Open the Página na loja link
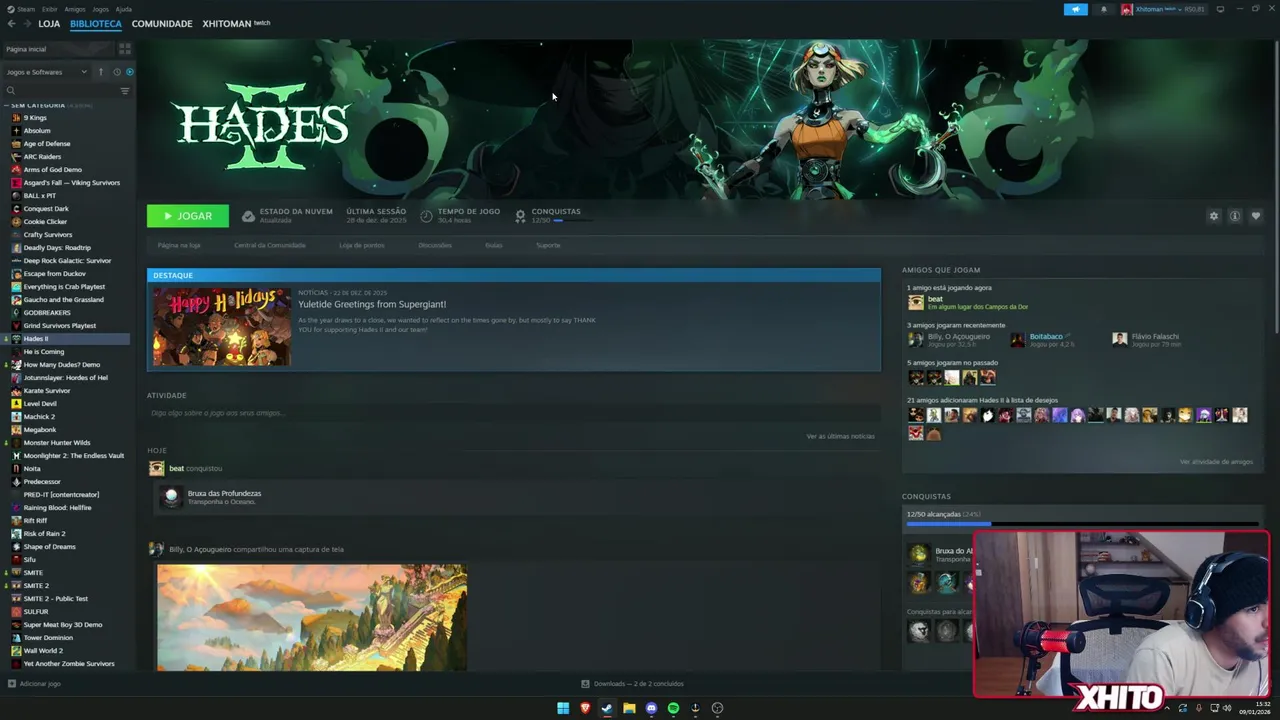1280x720 pixels. point(179,245)
